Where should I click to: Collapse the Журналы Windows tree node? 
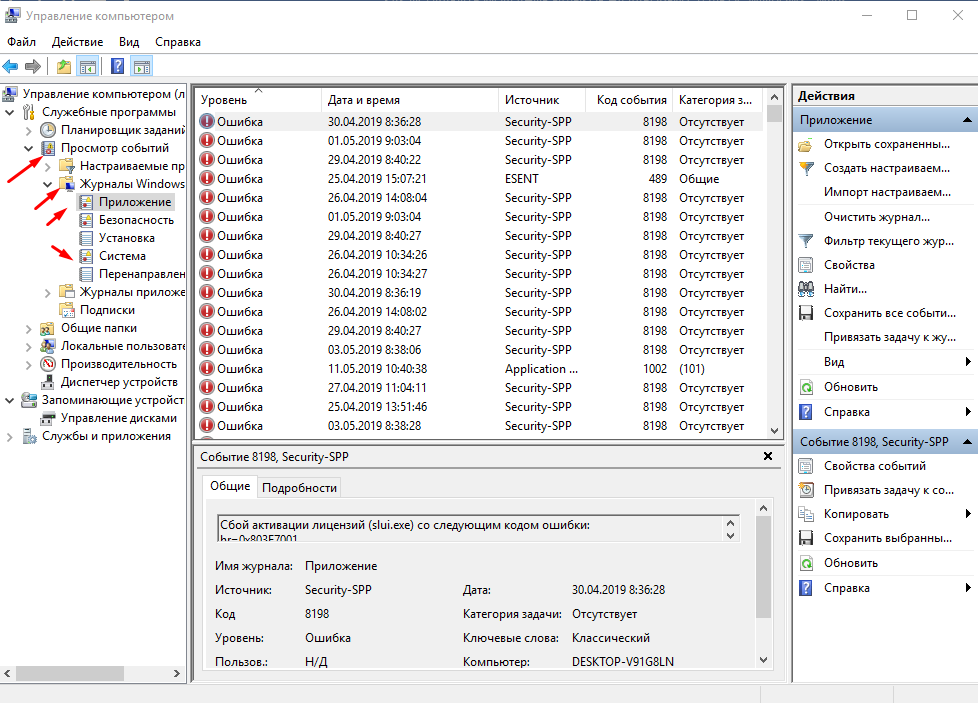point(47,184)
